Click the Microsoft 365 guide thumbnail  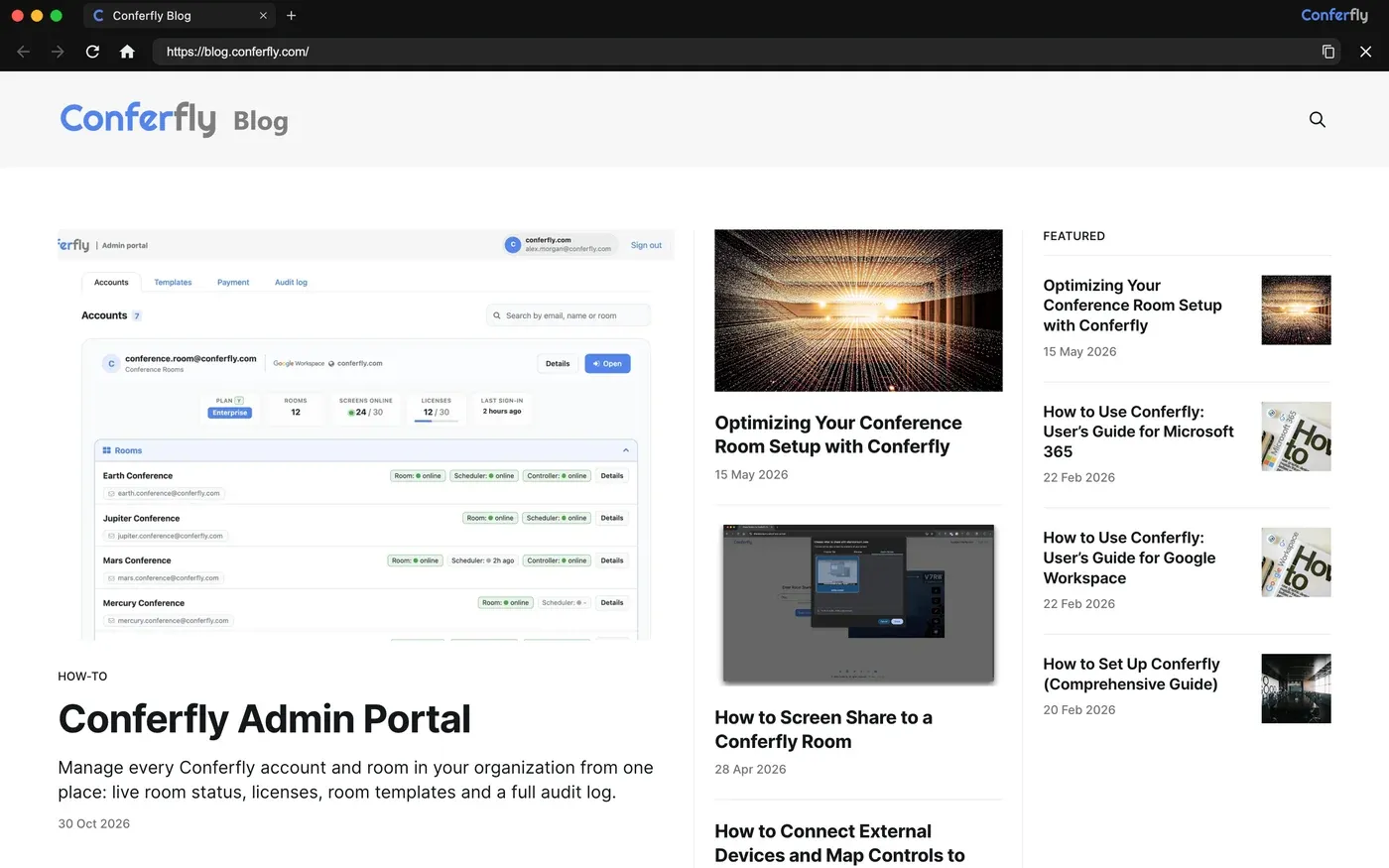point(1296,436)
